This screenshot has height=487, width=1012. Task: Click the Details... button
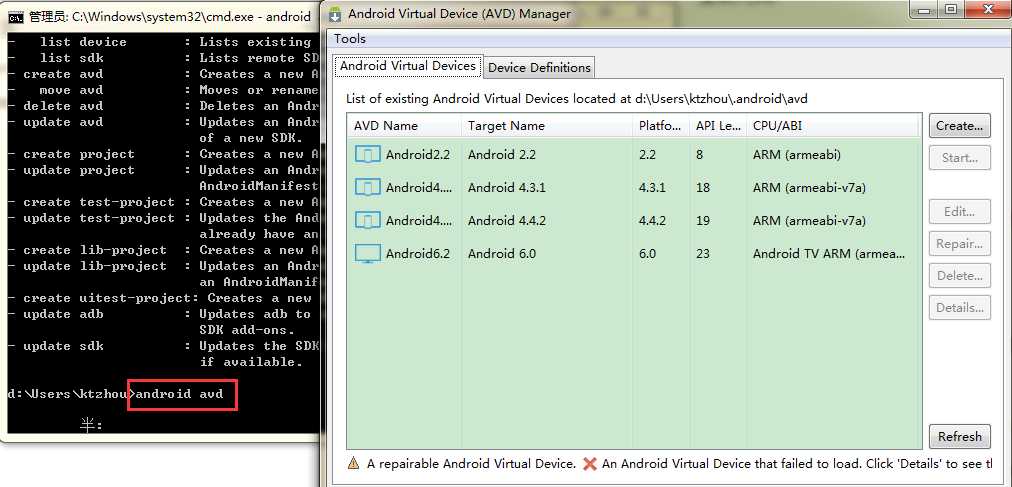click(x=959, y=308)
